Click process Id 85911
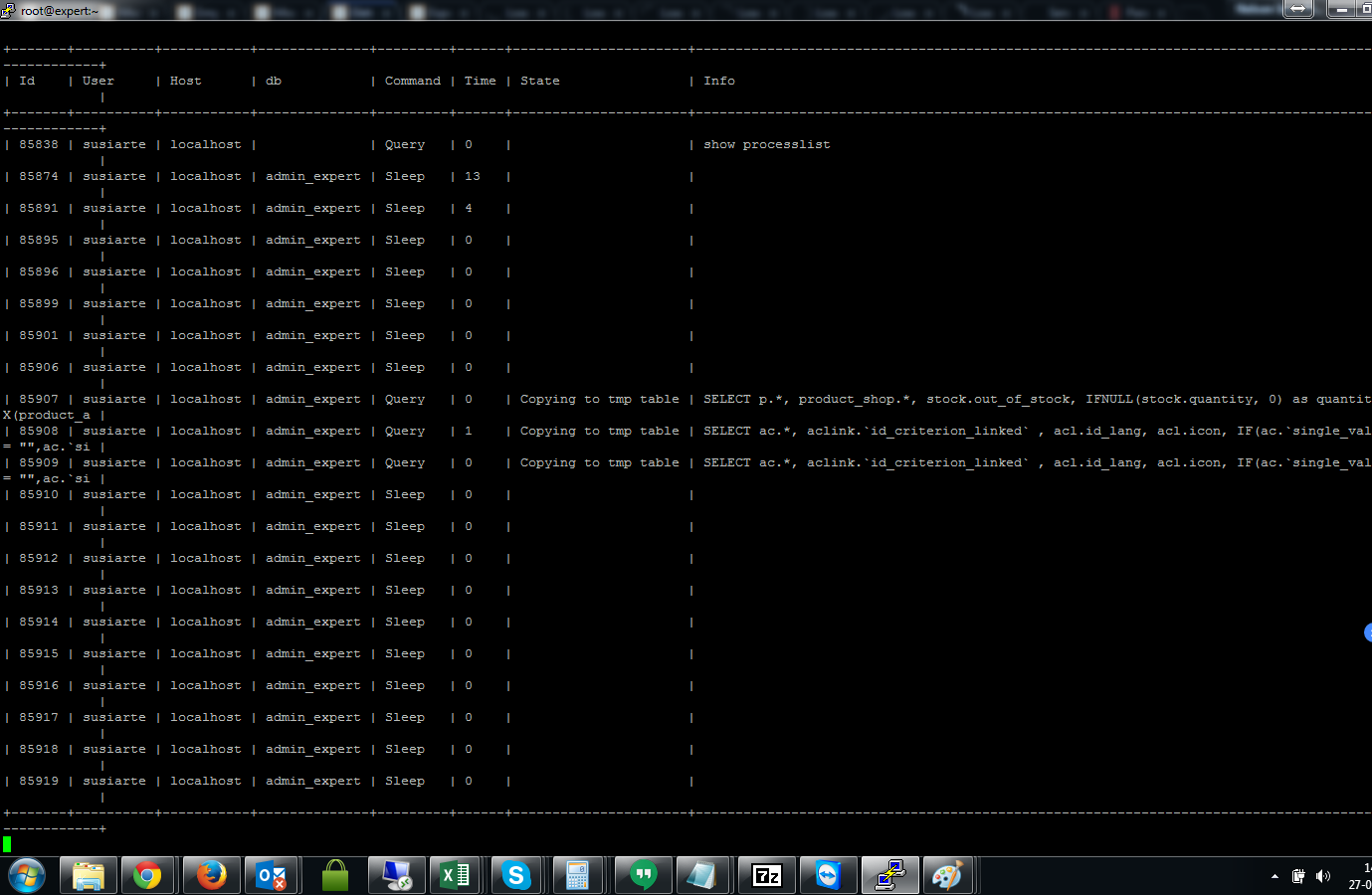1372x895 pixels. coord(39,527)
